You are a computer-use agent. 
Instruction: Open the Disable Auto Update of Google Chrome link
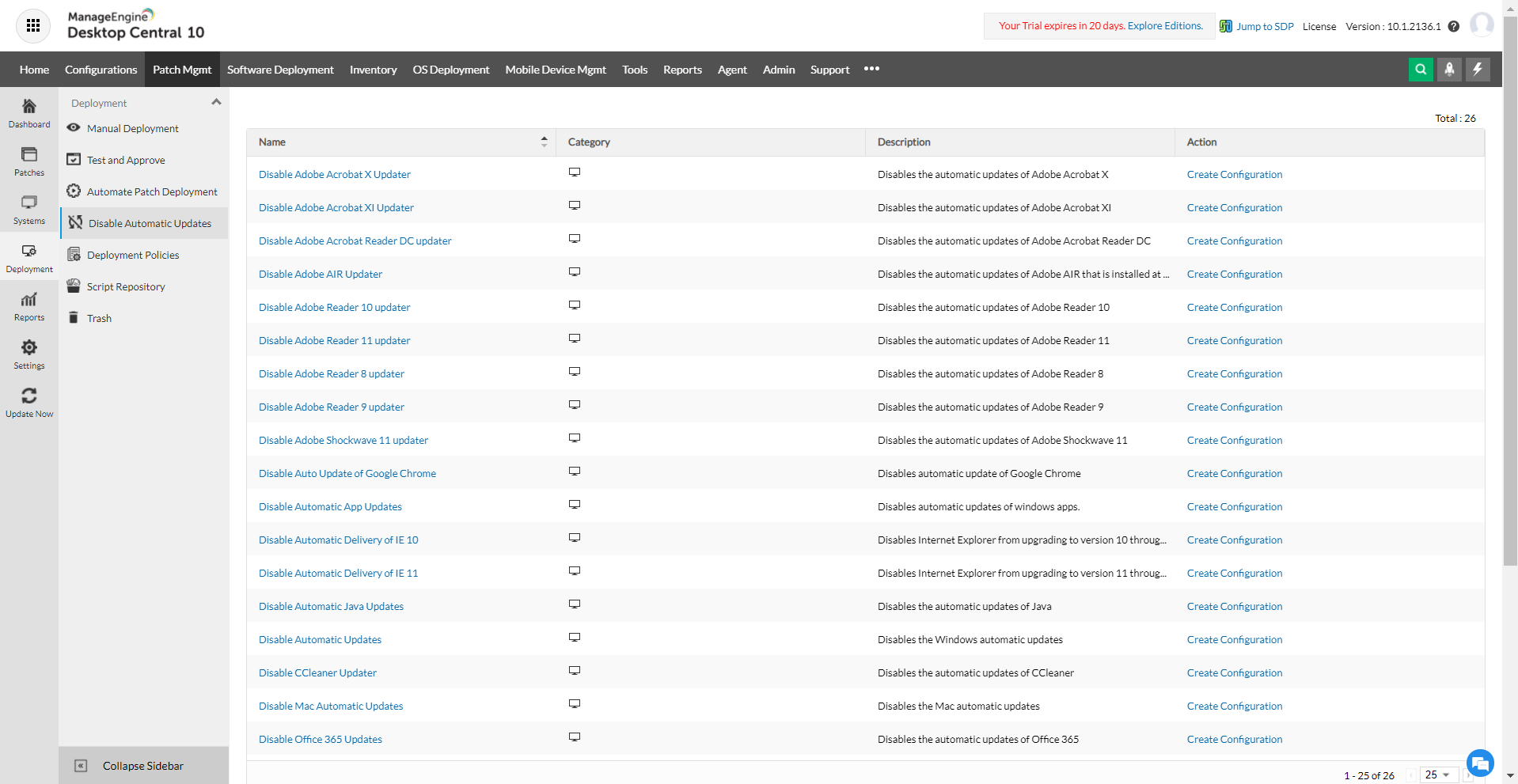pyautogui.click(x=347, y=473)
